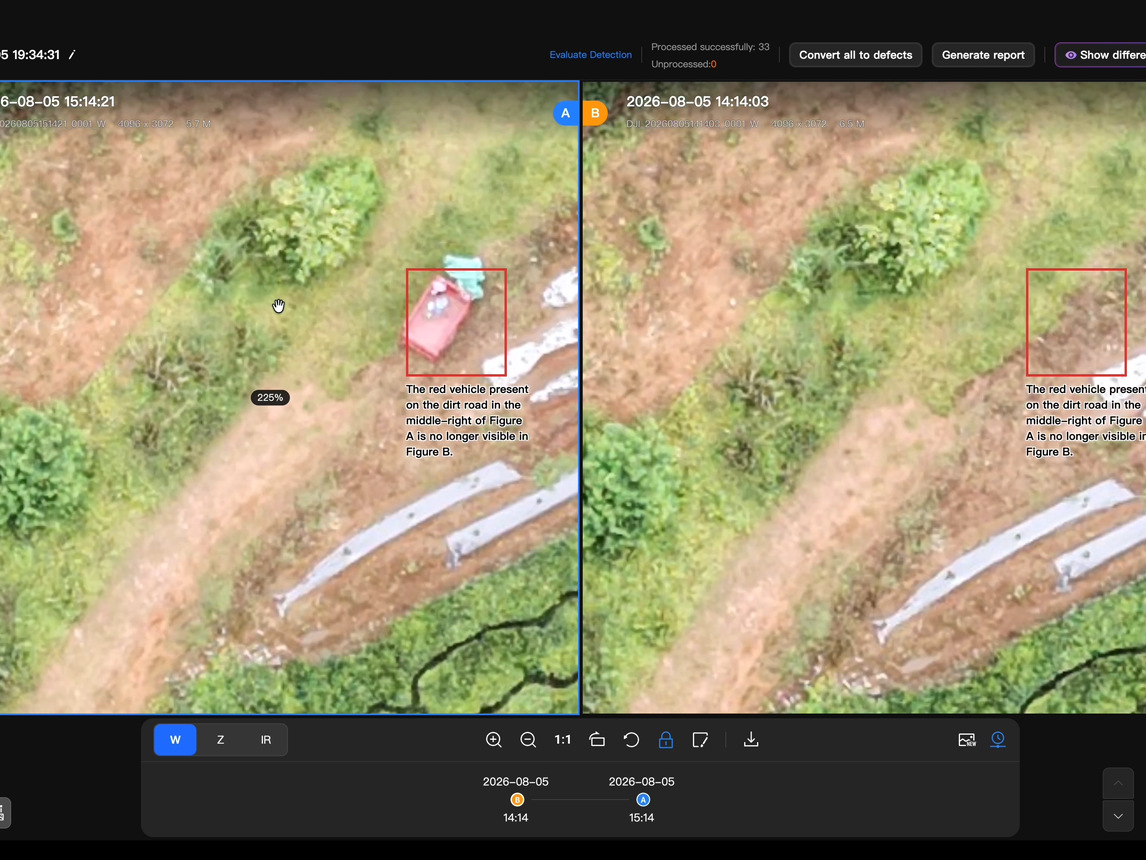1146x860 pixels.
Task: Click the circular reset arrow icon
Action: [631, 739]
